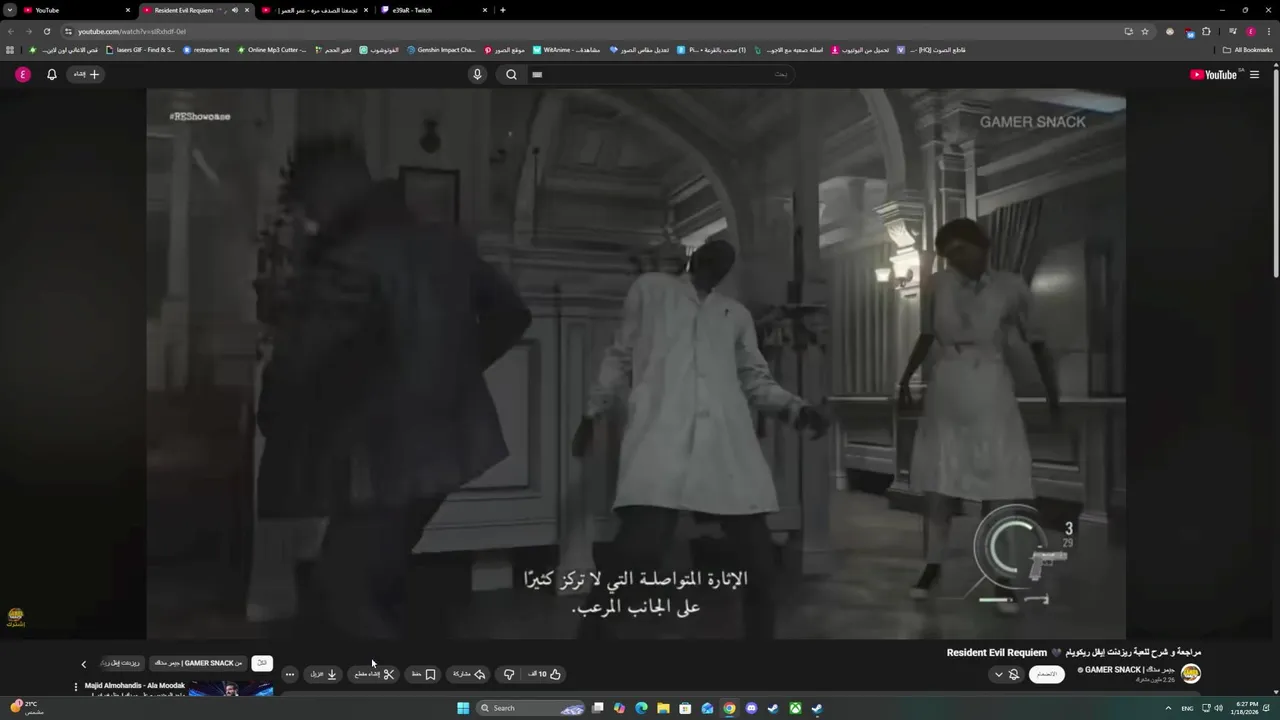Click the YouTube search magnifier icon

point(511,74)
